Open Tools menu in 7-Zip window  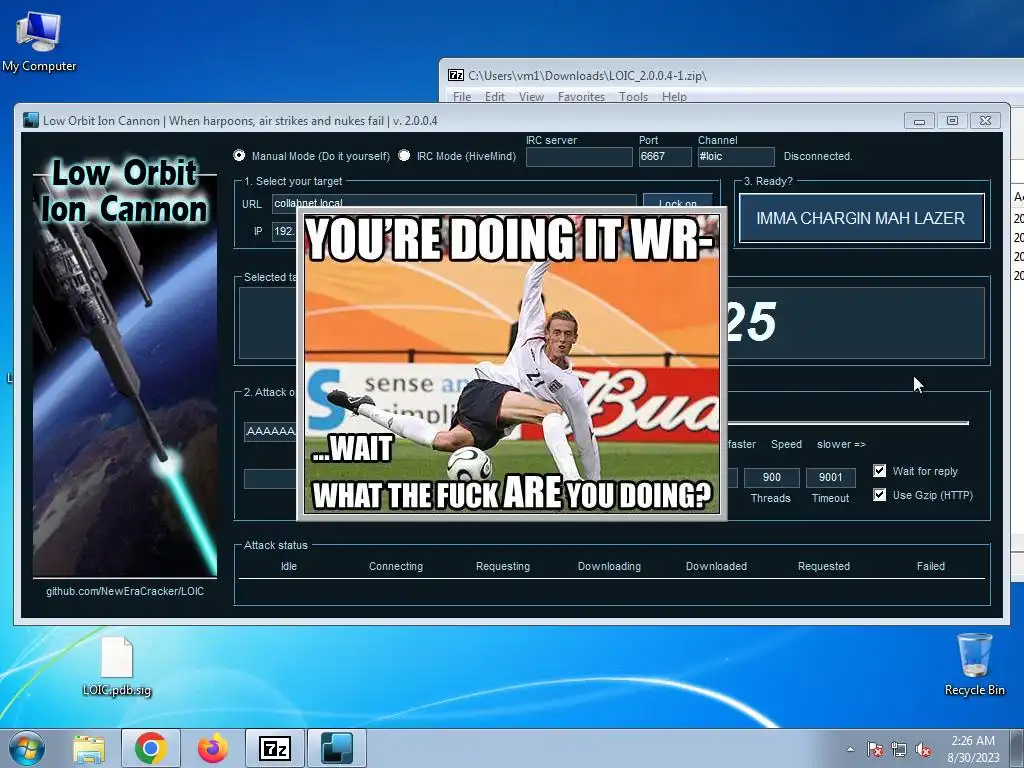(x=633, y=97)
